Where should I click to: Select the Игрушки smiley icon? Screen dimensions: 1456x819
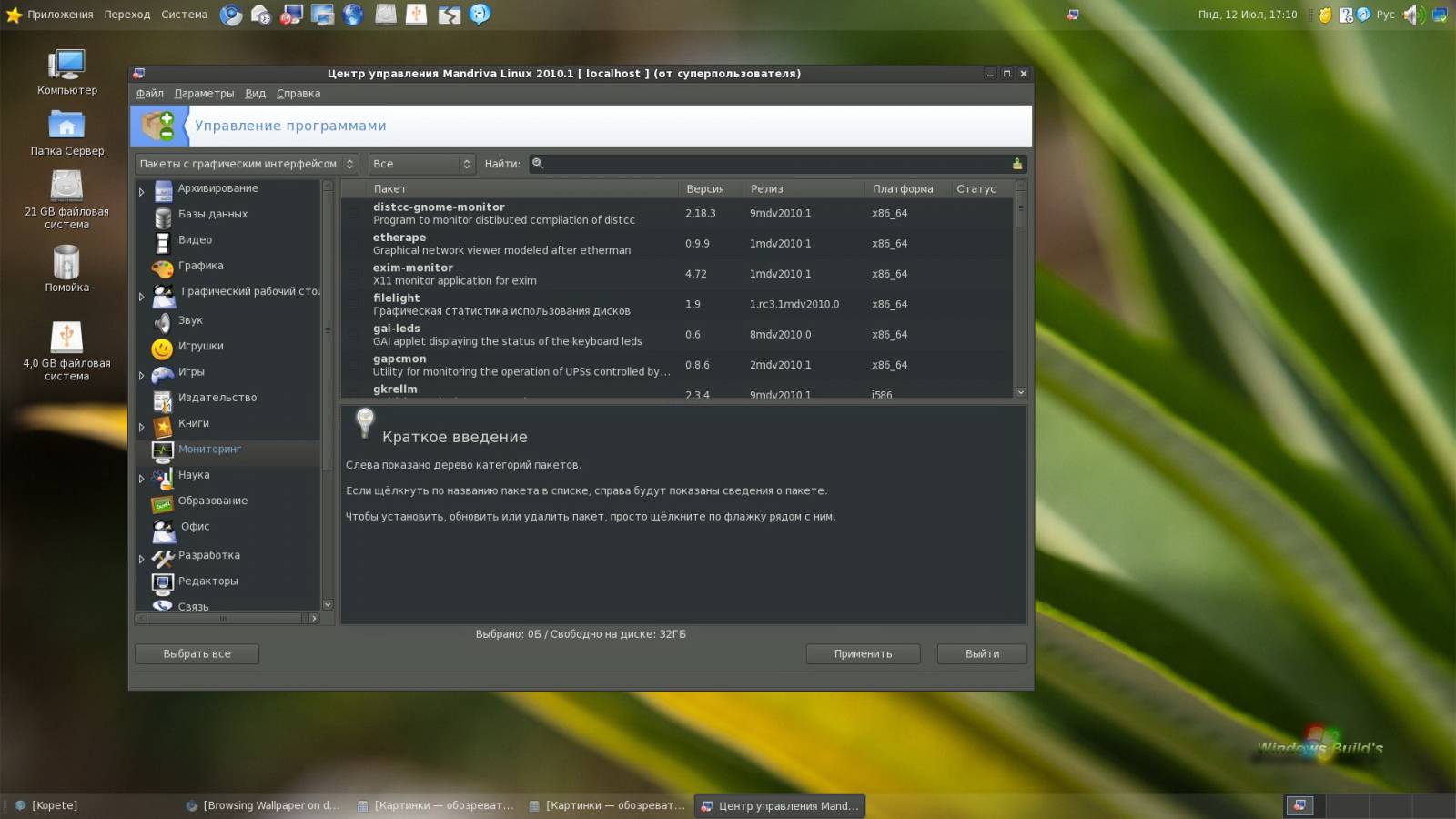163,348
